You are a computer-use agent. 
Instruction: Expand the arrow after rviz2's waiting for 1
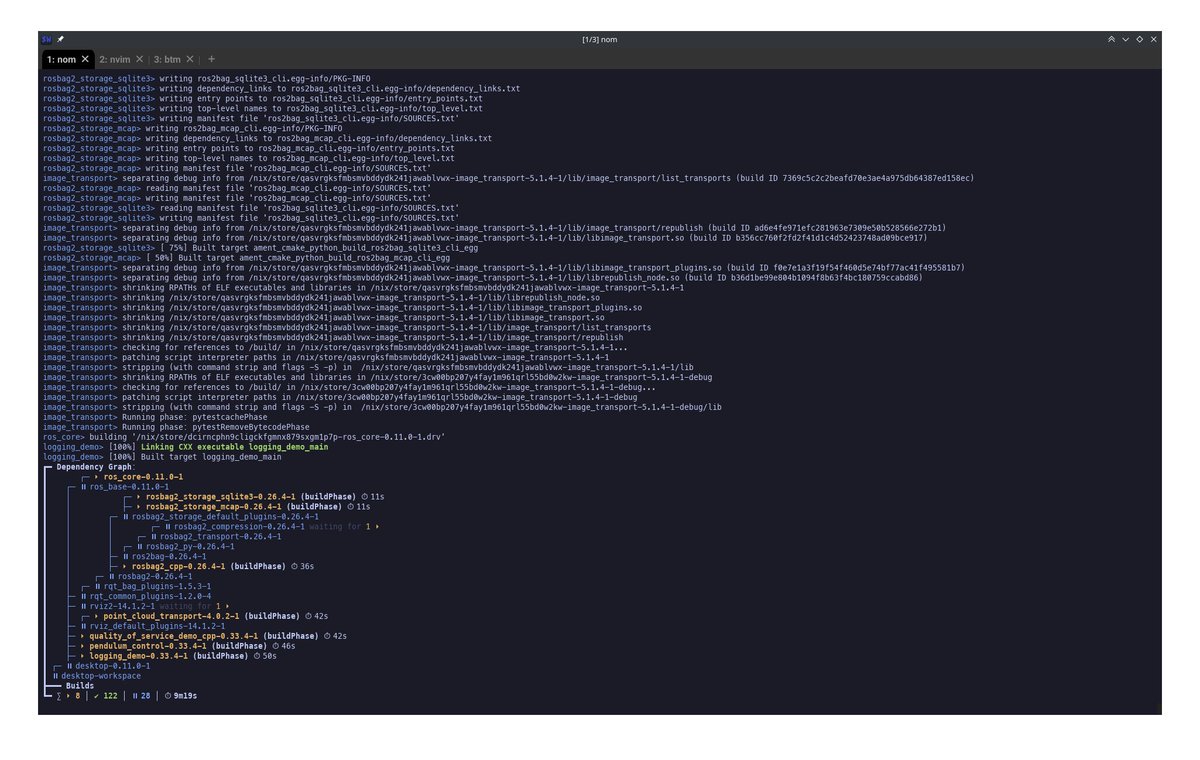click(226, 605)
